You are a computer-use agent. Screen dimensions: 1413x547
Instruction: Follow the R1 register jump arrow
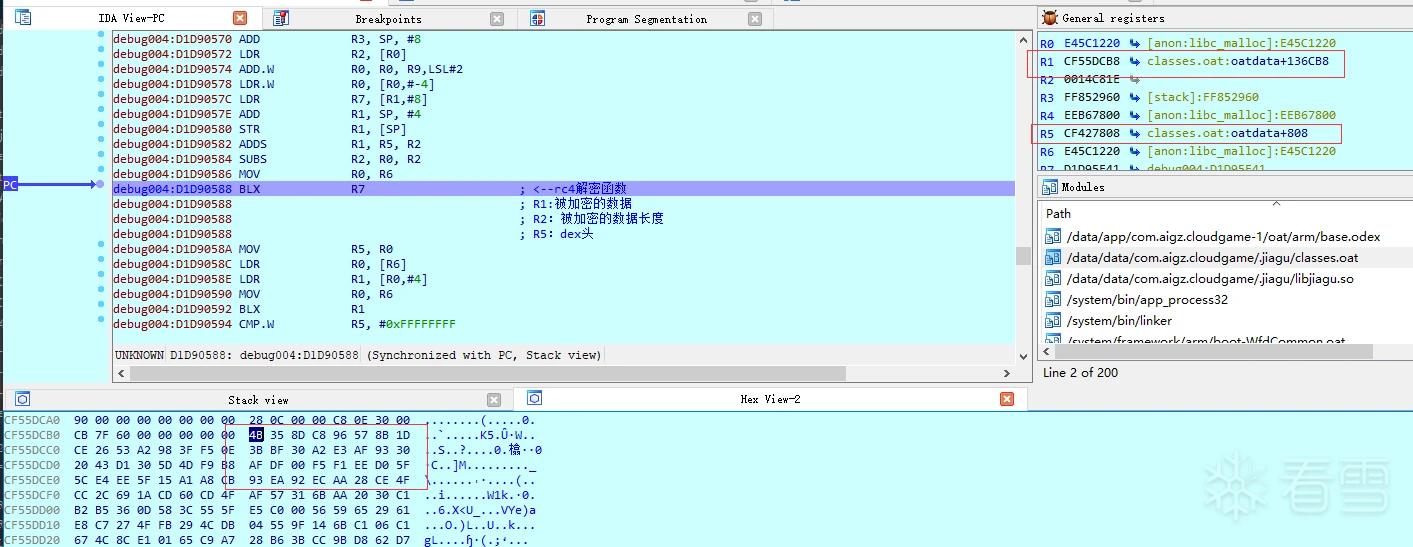(x=1134, y=62)
